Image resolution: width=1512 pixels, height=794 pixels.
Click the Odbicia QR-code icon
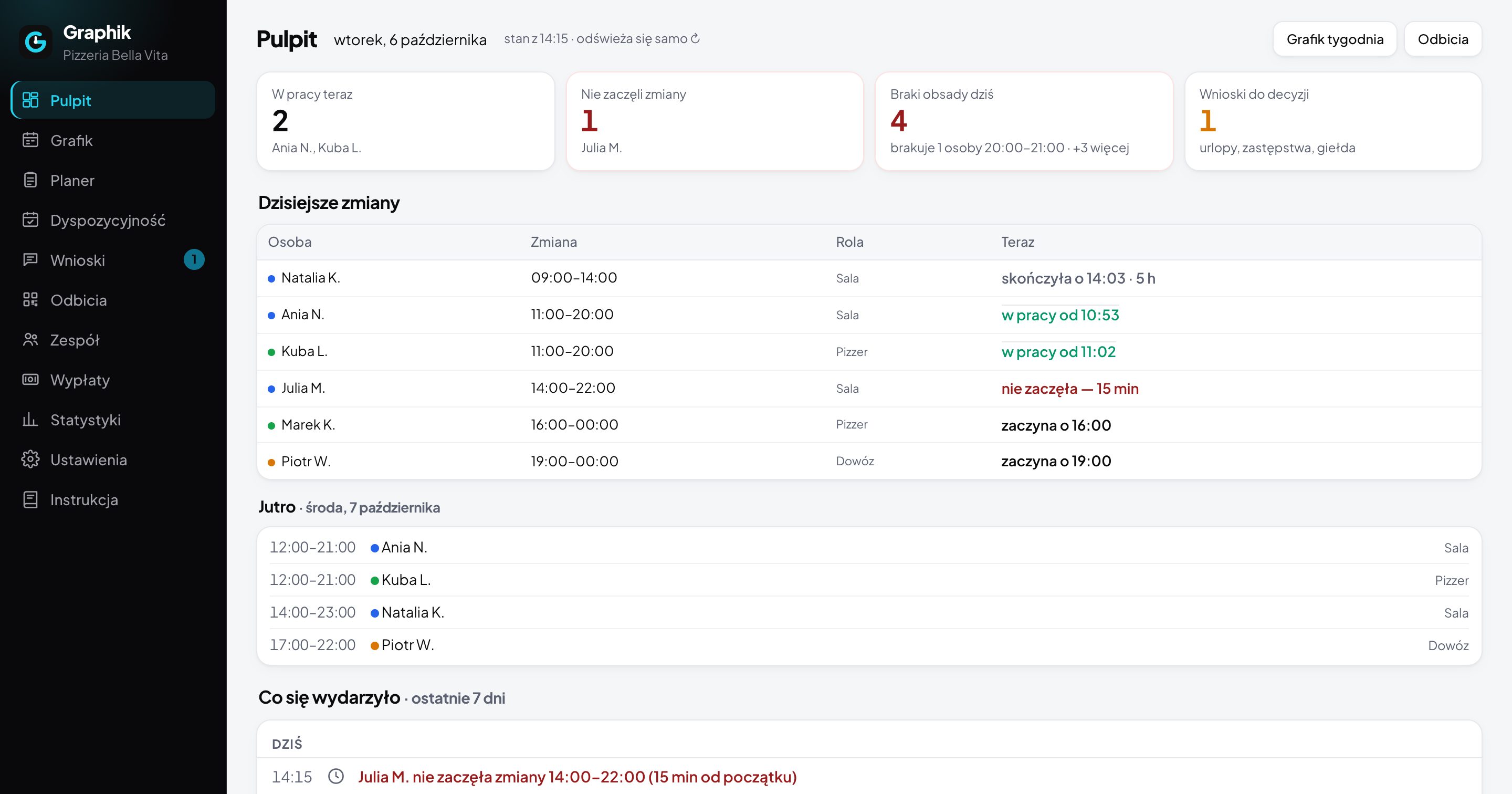30,300
